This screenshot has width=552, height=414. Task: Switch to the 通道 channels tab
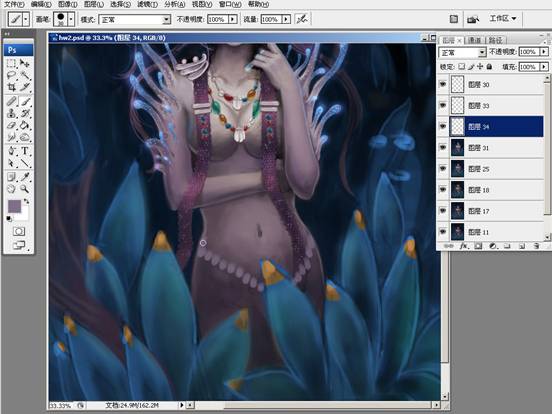pyautogui.click(x=474, y=40)
